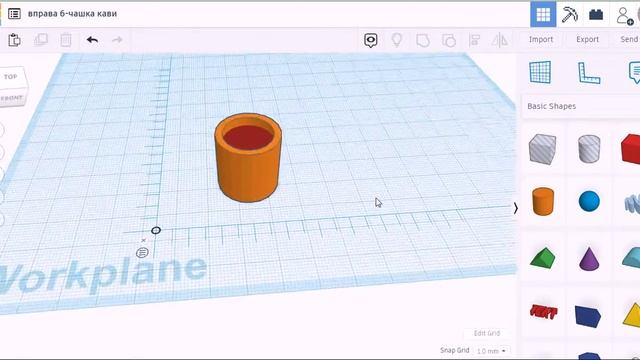
Task: Click the Align tool icon
Action: 474,40
